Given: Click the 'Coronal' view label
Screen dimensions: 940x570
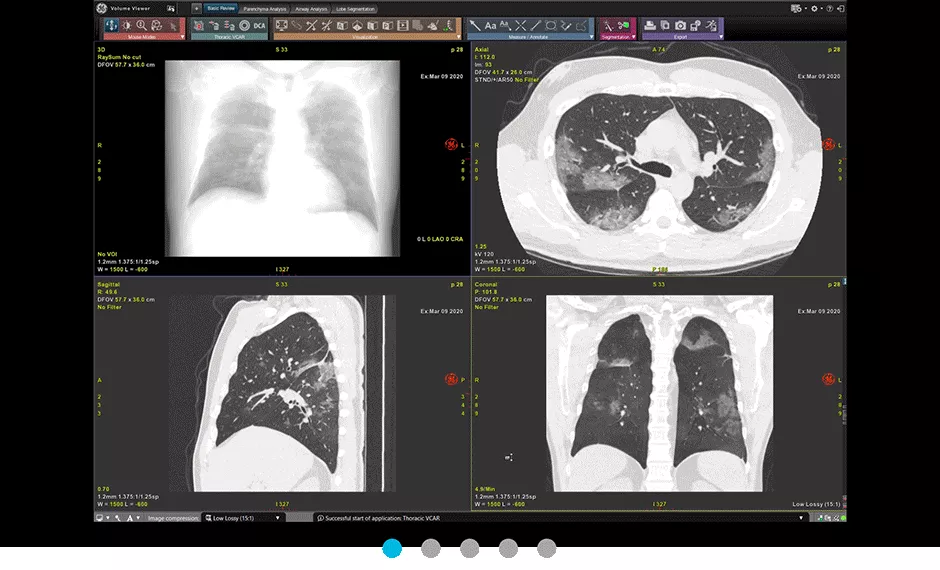Looking at the screenshot, I should [x=486, y=284].
